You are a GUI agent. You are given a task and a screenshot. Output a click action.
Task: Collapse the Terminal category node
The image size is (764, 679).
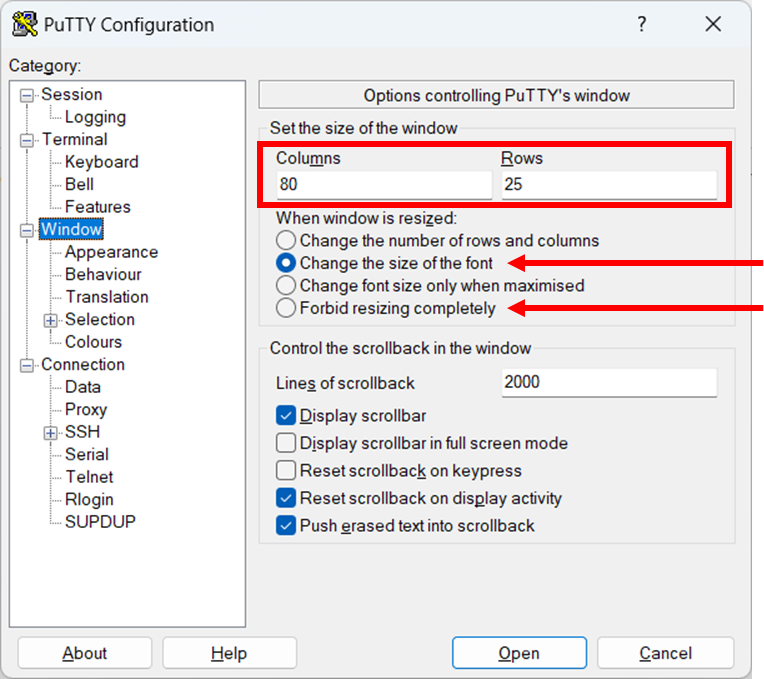pyautogui.click(x=27, y=140)
